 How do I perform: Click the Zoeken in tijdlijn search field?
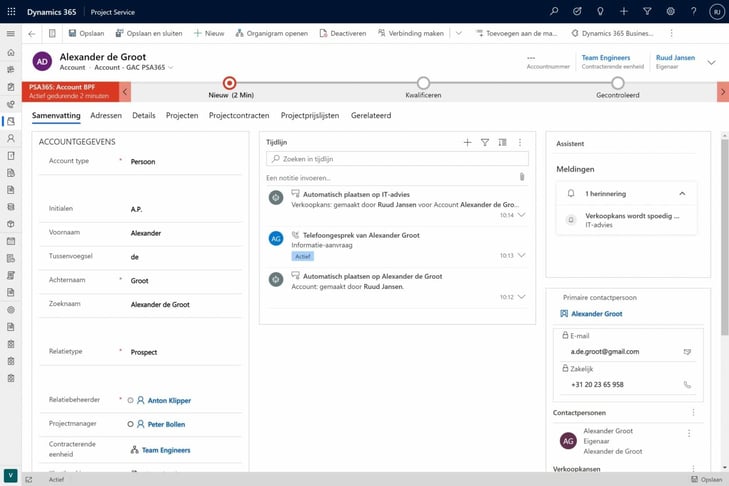[398, 159]
